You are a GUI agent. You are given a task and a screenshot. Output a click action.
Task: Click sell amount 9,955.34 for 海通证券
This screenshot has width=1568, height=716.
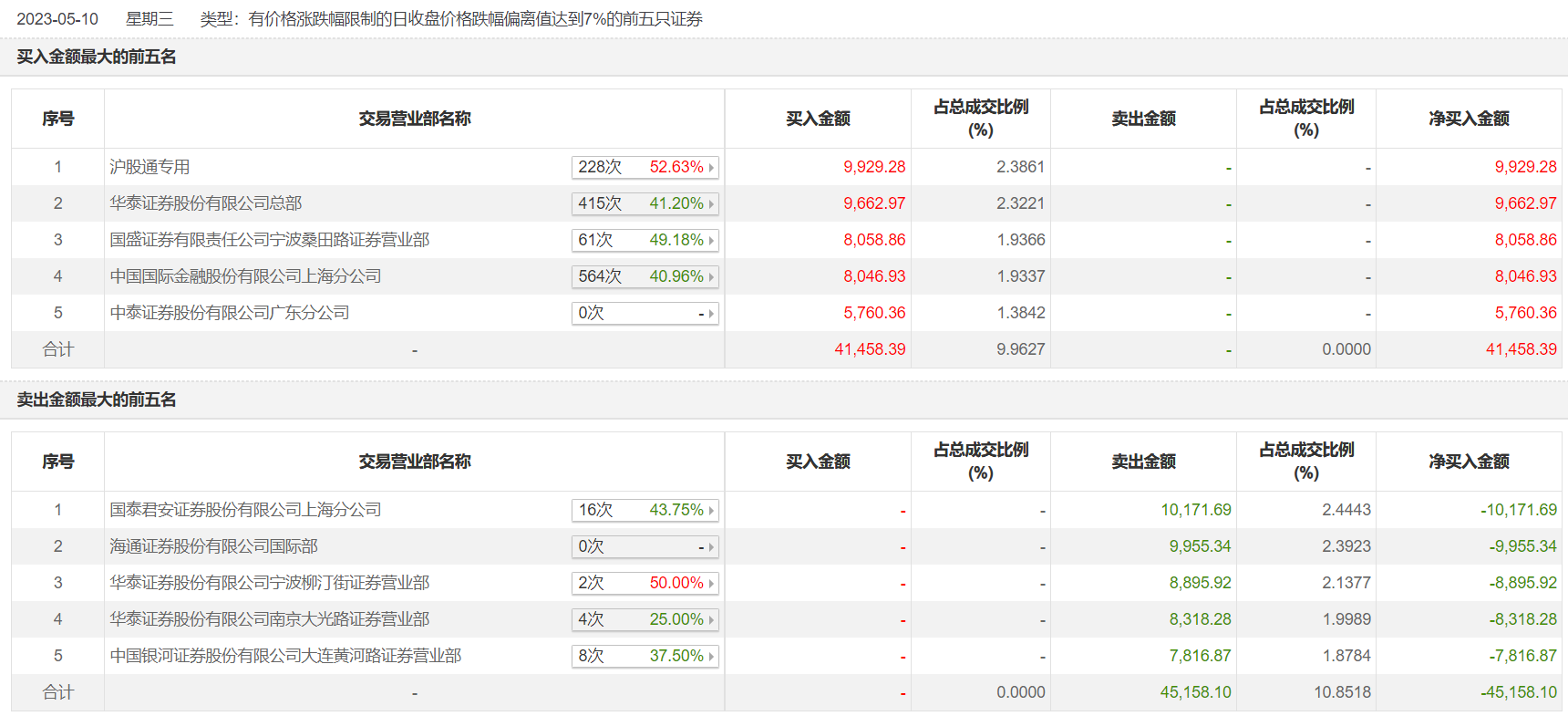[1200, 546]
